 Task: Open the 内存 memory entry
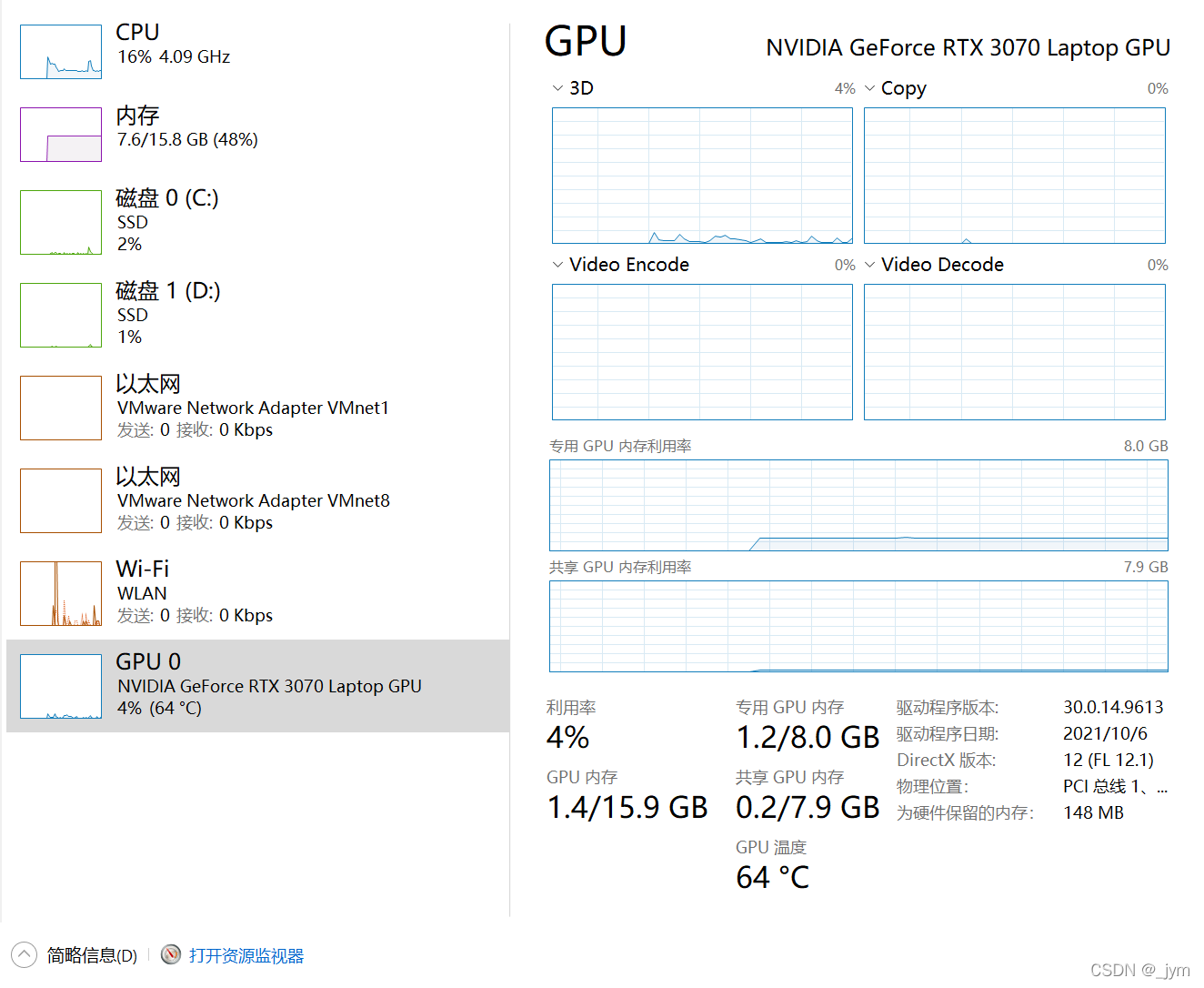coord(257,134)
